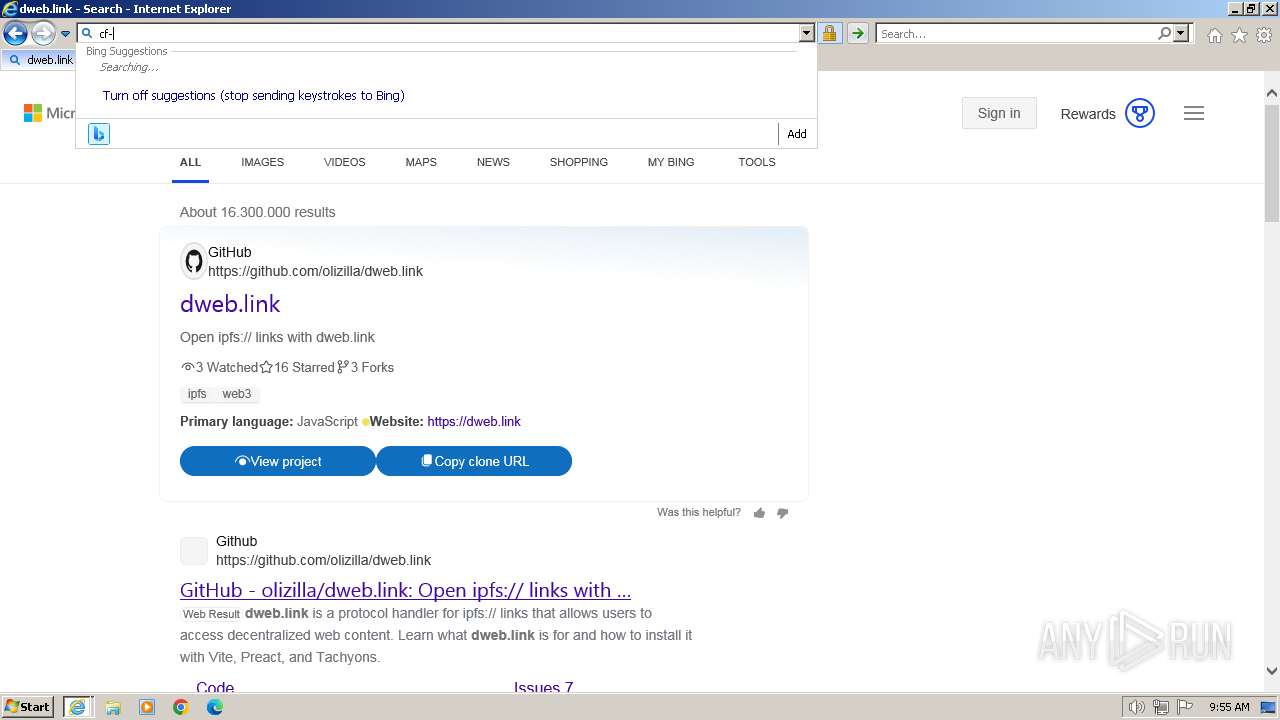Open the search provider dropdown arrow

pyautogui.click(x=1181, y=33)
